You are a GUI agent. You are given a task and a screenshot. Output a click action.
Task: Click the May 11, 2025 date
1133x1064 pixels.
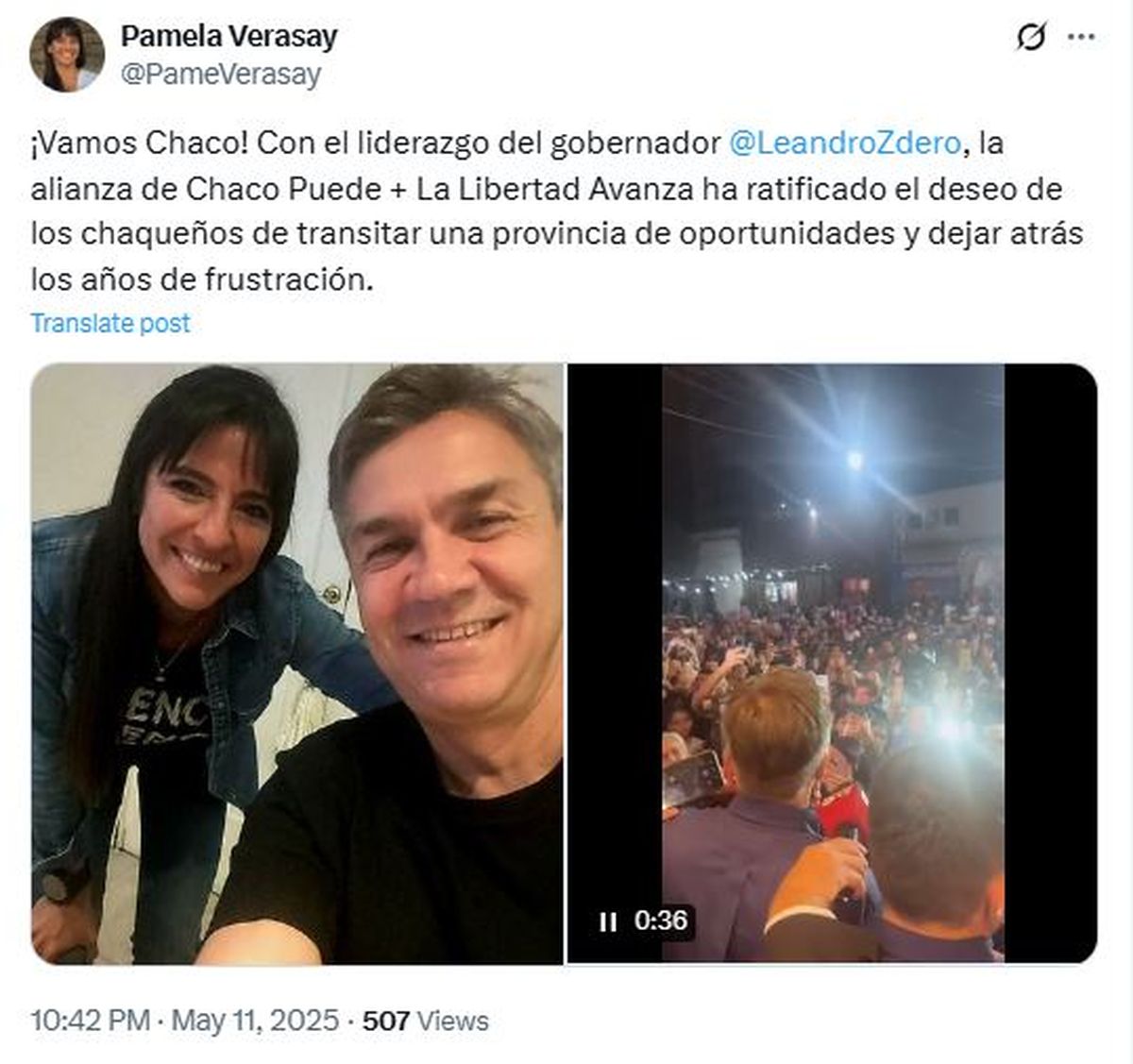click(x=255, y=1021)
